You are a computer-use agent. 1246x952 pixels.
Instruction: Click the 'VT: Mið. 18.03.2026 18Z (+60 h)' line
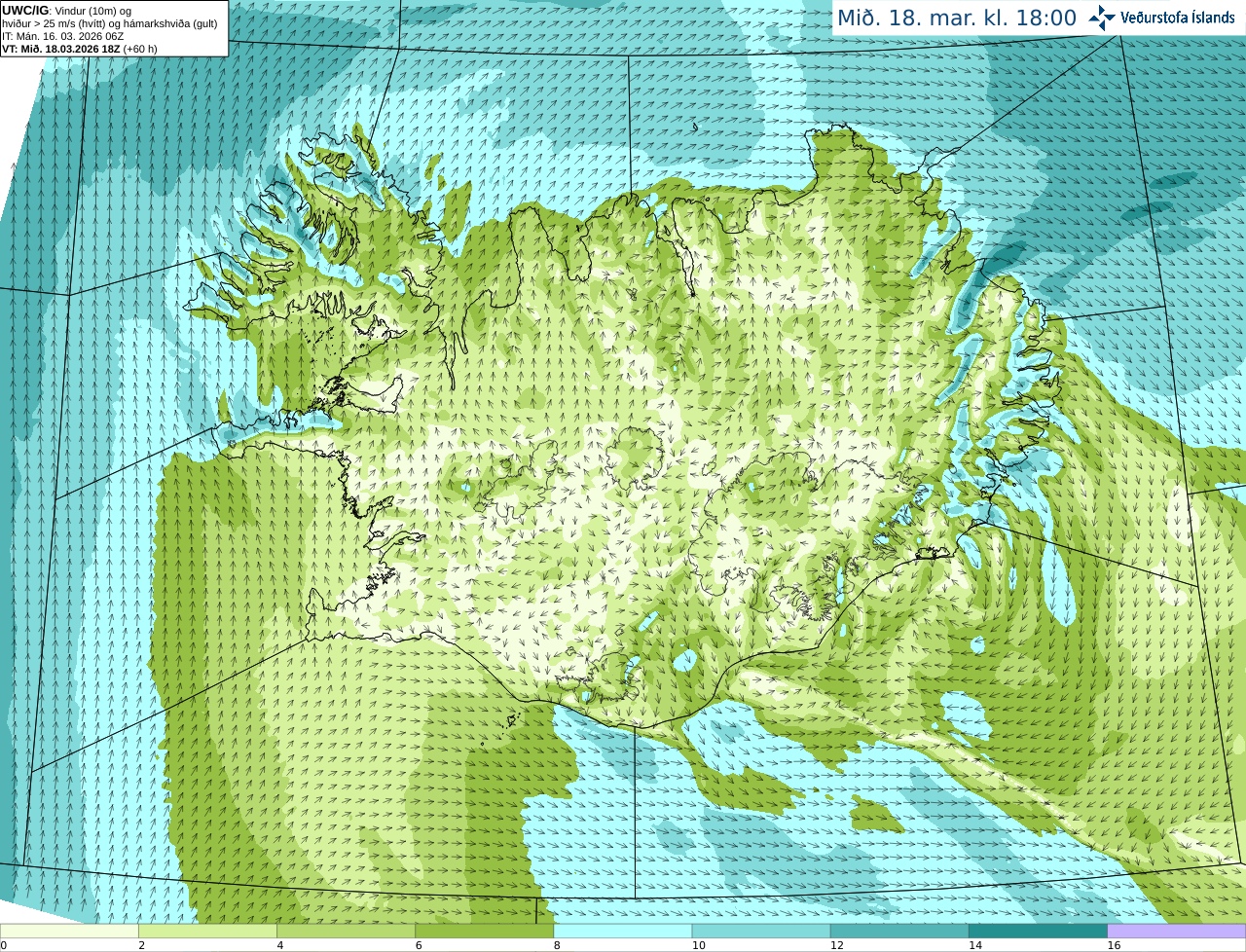80,49
